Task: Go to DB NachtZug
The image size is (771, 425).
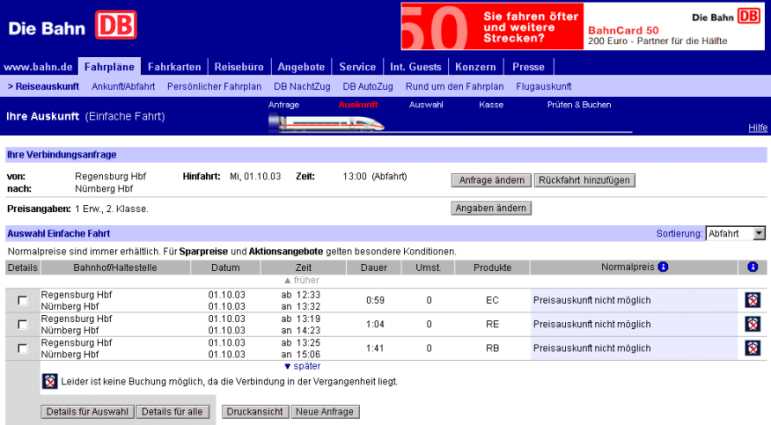Action: pos(302,87)
